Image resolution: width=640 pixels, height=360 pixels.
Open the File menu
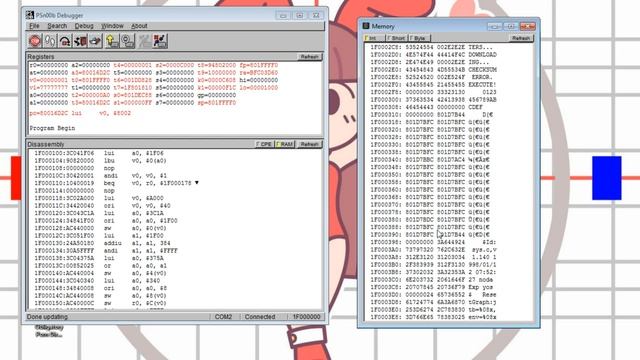(x=34, y=26)
